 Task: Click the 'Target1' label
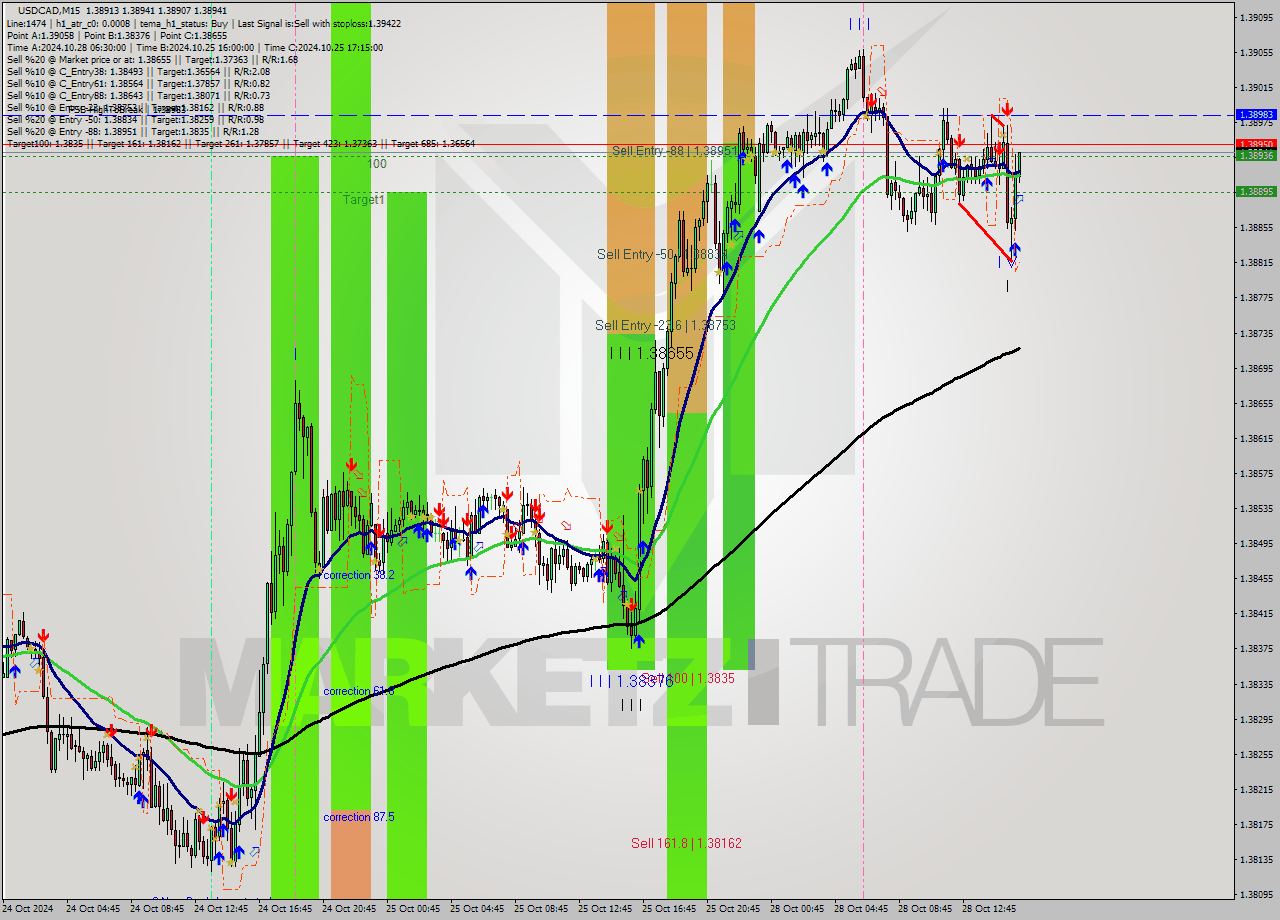[x=363, y=200]
